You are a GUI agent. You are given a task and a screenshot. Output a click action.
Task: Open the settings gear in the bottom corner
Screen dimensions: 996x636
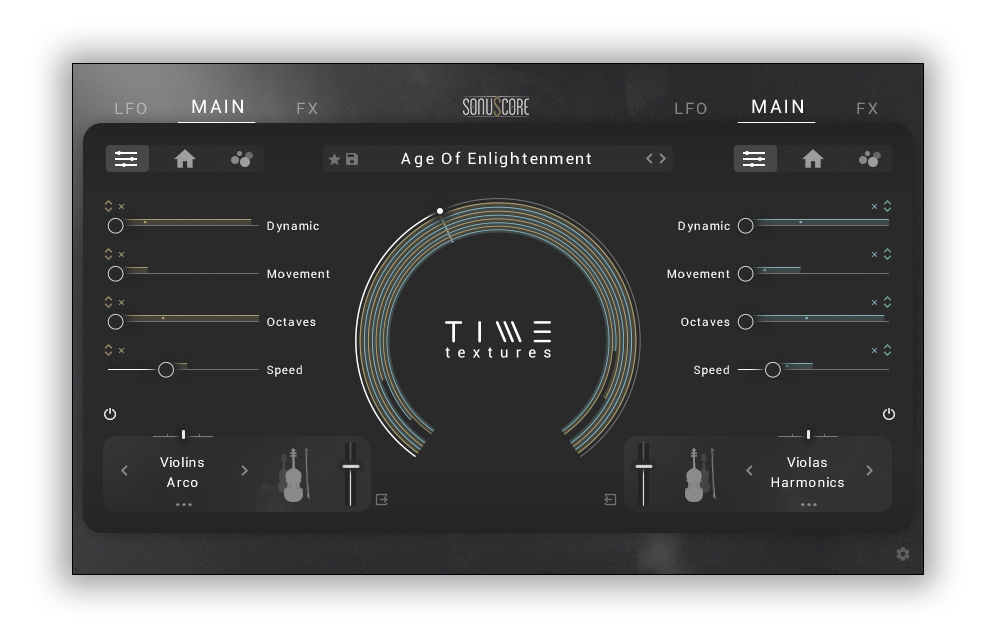tap(902, 553)
